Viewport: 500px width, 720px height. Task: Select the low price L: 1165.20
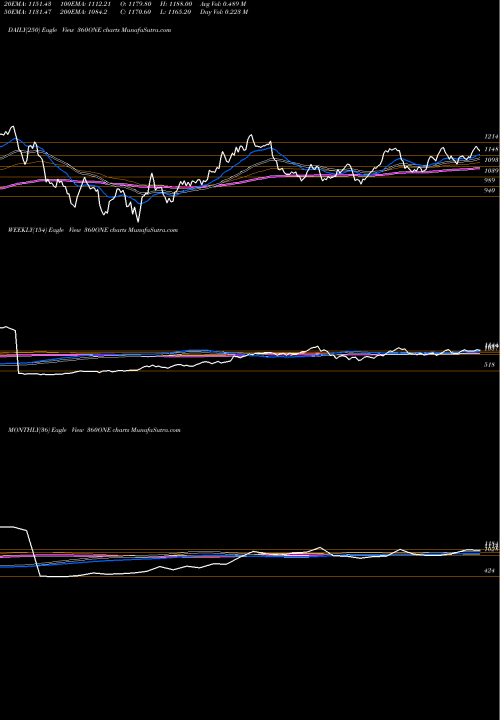(176, 12)
